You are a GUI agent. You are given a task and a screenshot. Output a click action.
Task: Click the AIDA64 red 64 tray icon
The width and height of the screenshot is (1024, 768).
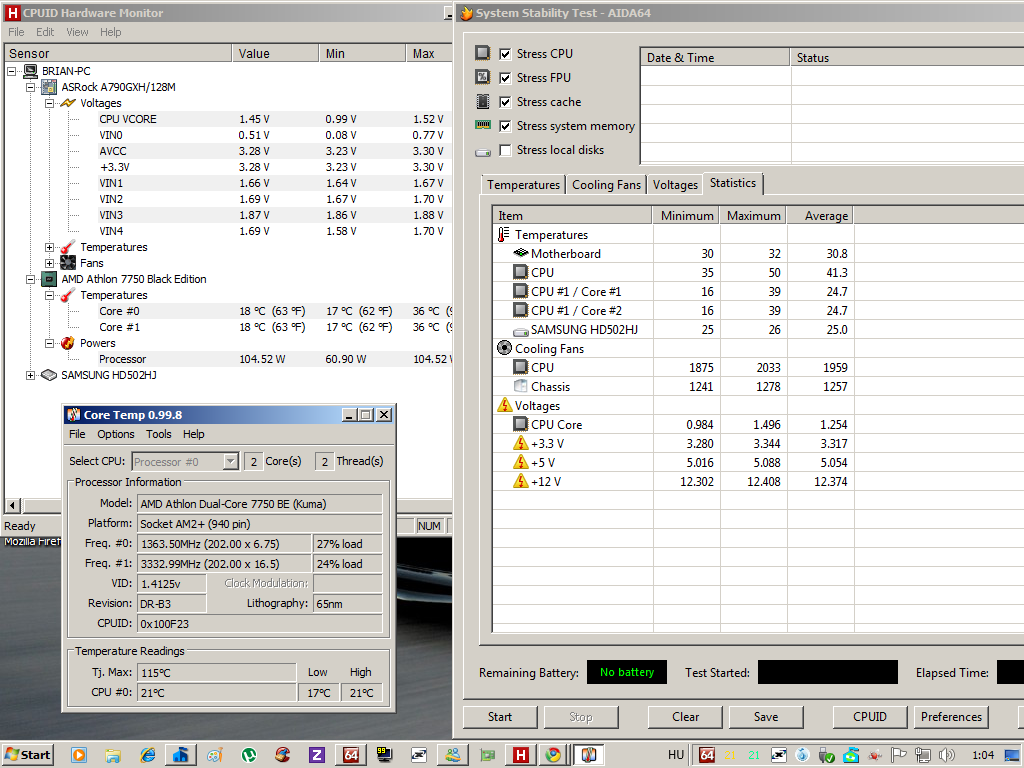707,755
